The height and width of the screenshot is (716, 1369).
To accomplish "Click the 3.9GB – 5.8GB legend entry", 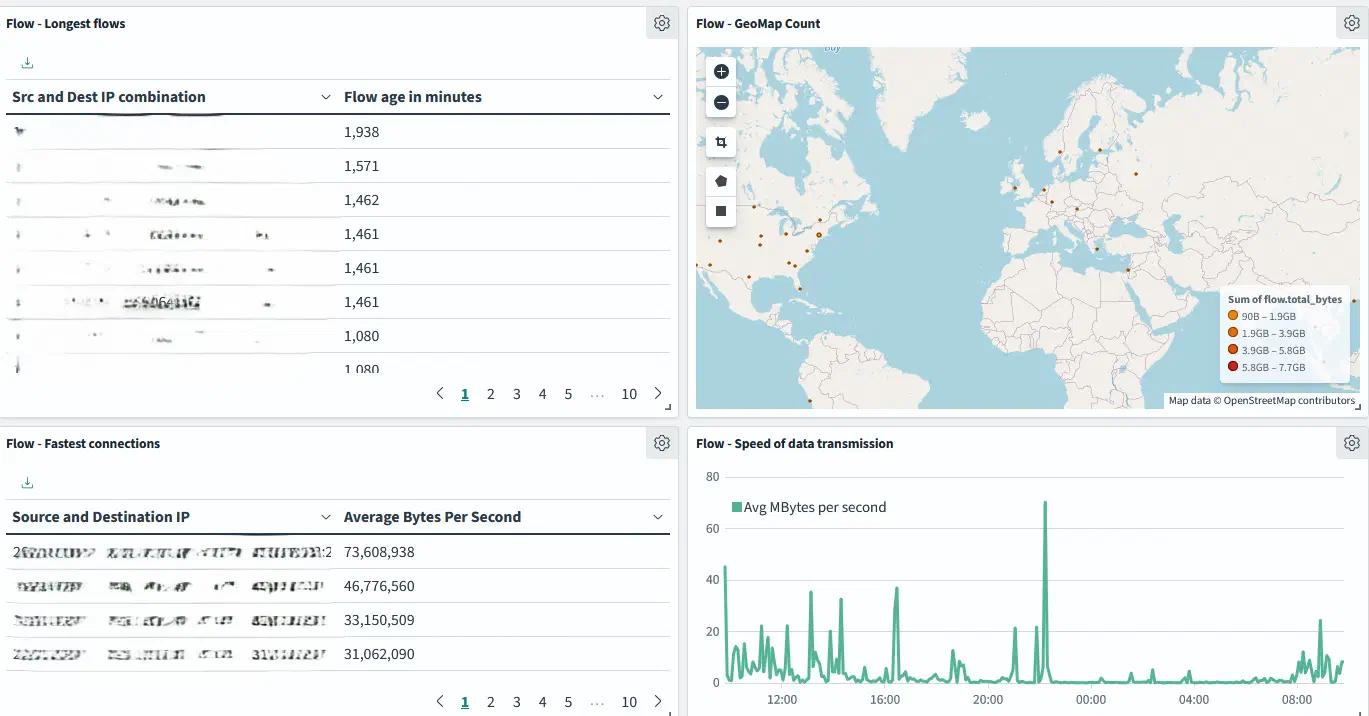I will pos(1266,350).
